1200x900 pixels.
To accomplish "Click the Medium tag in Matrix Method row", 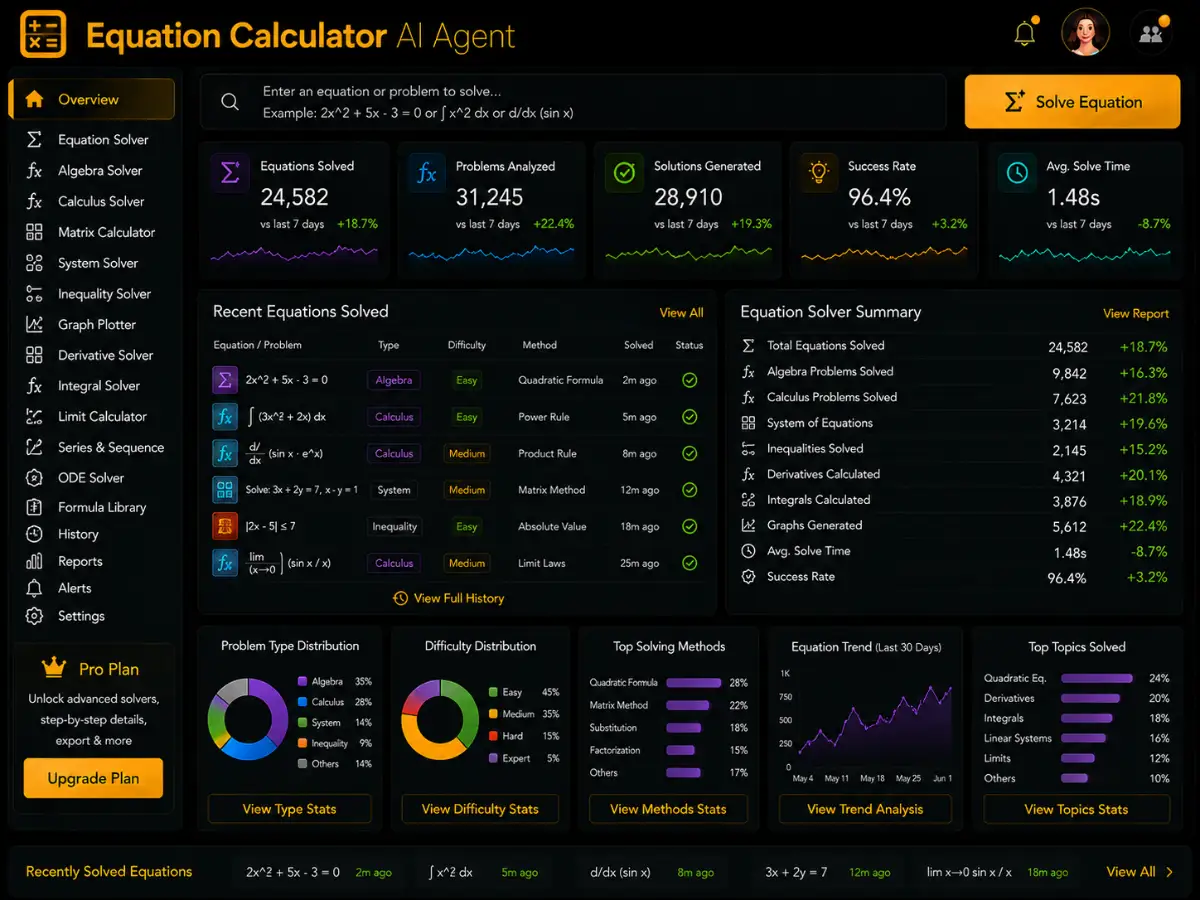I will coord(466,490).
